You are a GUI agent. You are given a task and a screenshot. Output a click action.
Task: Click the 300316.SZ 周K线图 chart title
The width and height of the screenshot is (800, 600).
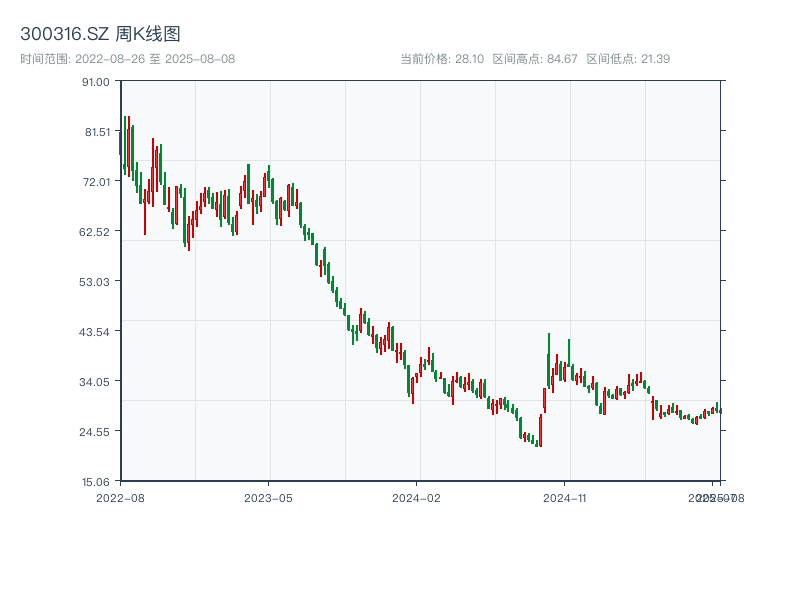[100, 34]
